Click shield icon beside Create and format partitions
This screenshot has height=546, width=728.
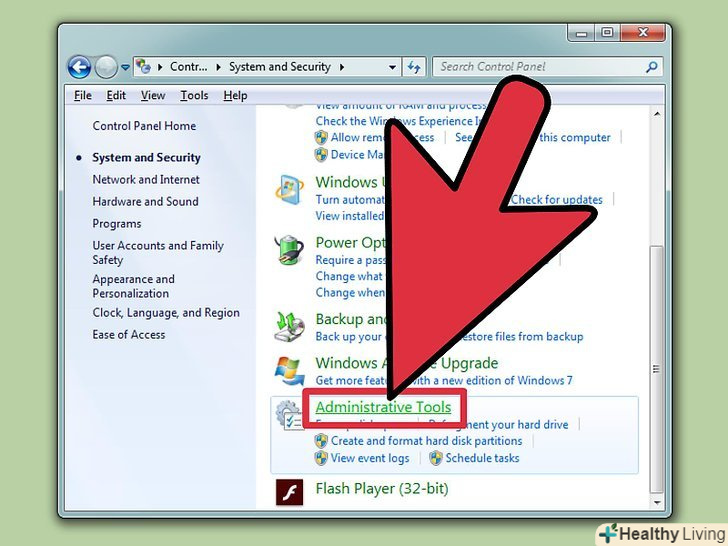[321, 441]
